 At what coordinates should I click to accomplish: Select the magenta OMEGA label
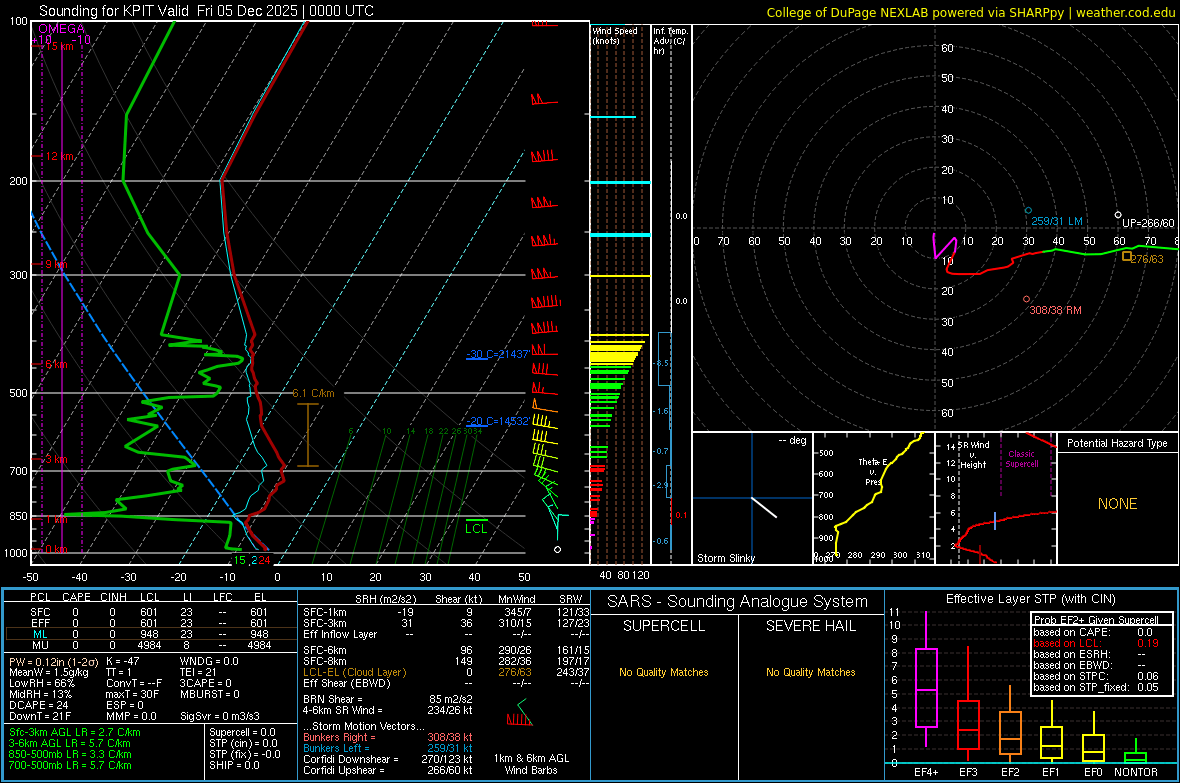point(62,29)
